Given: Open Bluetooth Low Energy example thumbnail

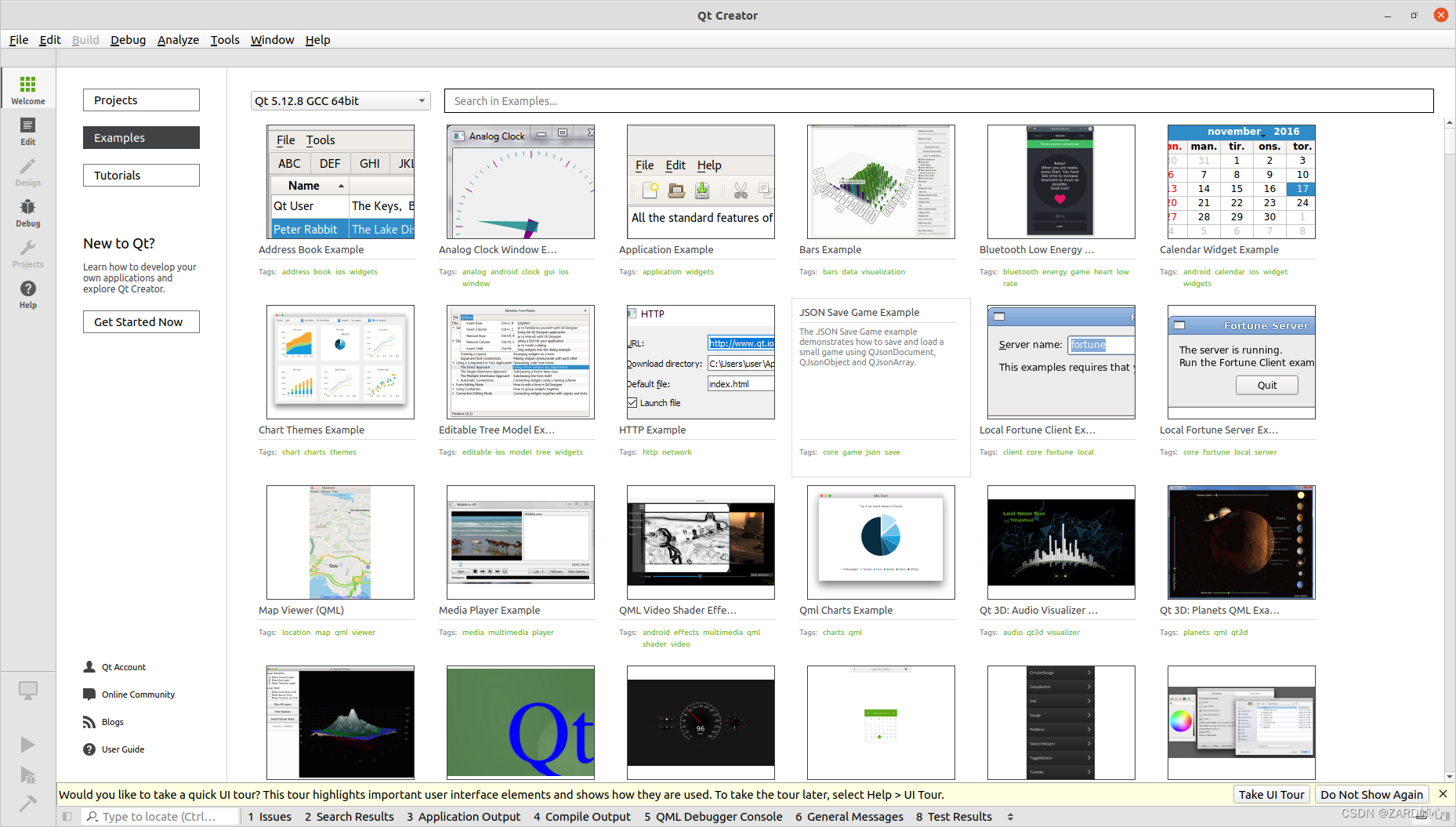Looking at the screenshot, I should (1061, 182).
